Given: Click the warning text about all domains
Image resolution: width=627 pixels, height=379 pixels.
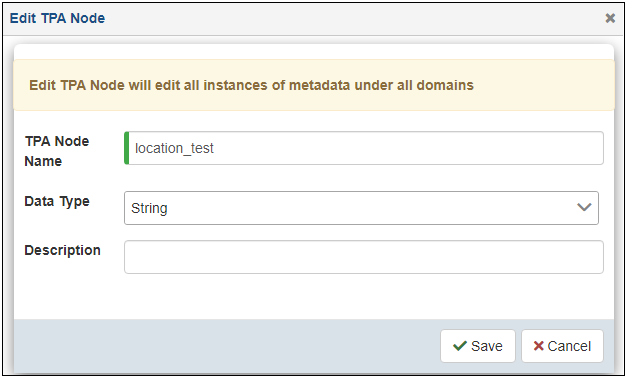Looking at the screenshot, I should click(251, 85).
